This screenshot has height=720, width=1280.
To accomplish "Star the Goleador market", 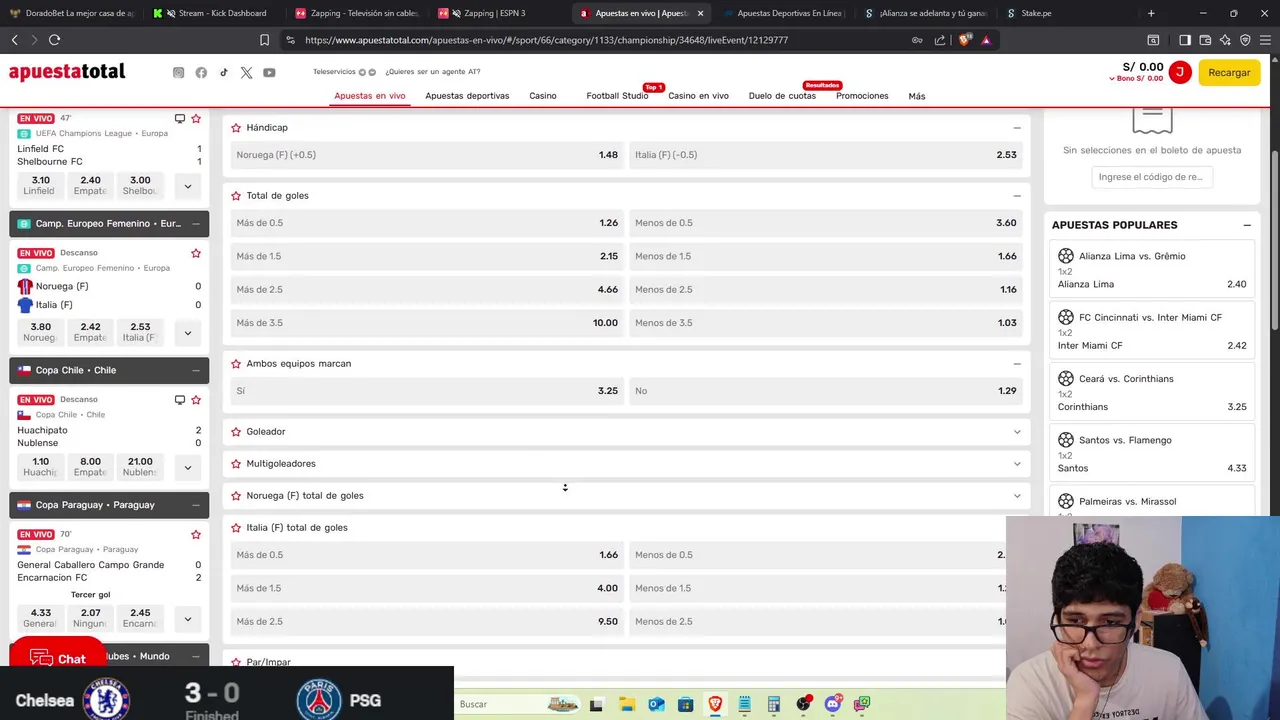I will click(x=236, y=431).
